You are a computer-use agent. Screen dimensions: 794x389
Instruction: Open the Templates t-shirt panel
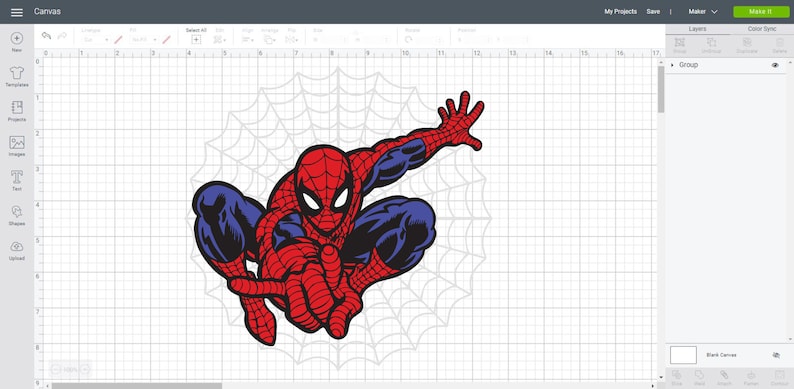tap(17, 77)
